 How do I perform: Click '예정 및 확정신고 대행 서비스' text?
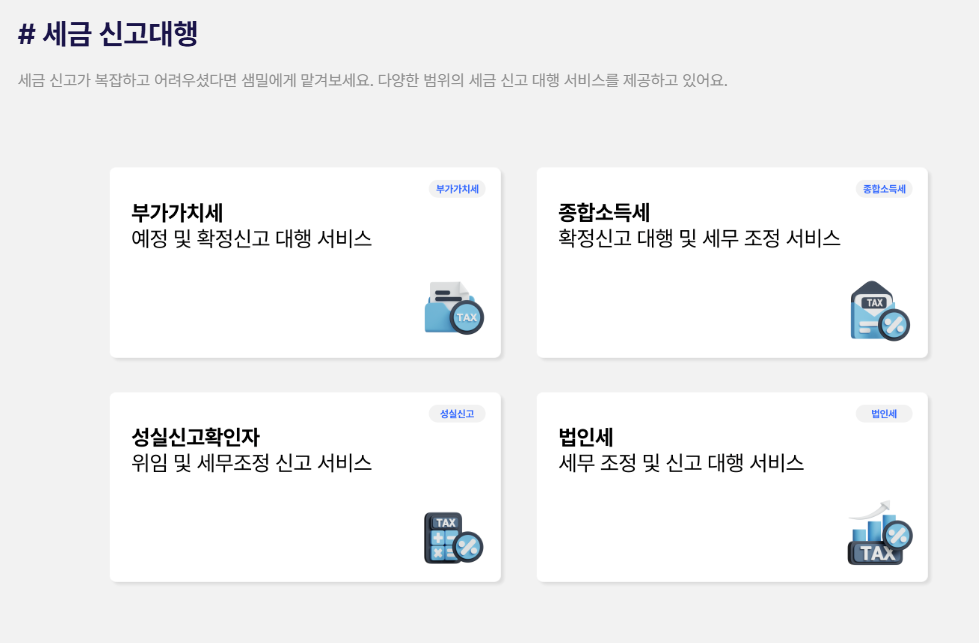tap(252, 238)
